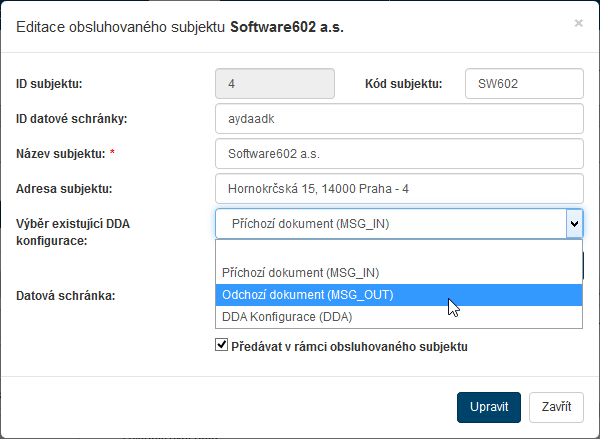Click the dialog title Software602 a.s.
The height and width of the screenshot is (439, 600).
(286, 27)
